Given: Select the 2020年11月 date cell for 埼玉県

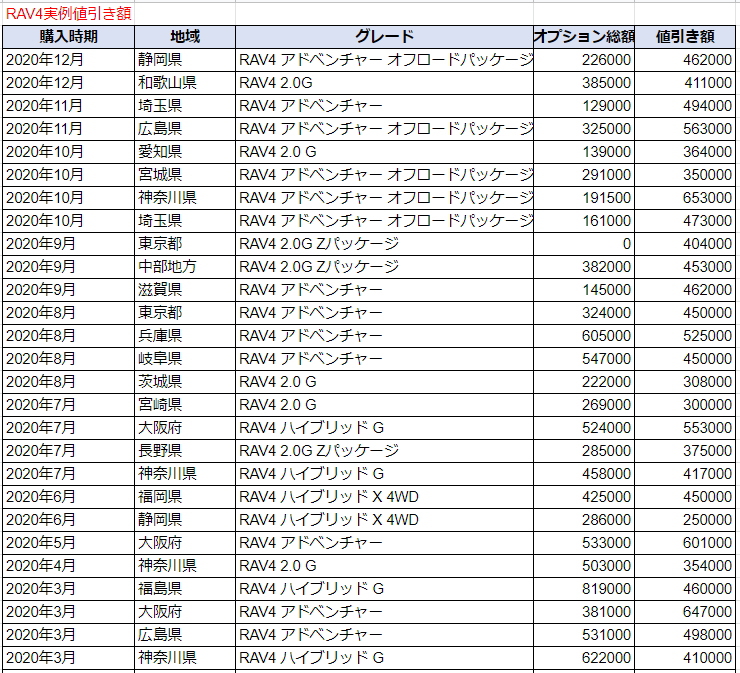Looking at the screenshot, I should pyautogui.click(x=68, y=106).
